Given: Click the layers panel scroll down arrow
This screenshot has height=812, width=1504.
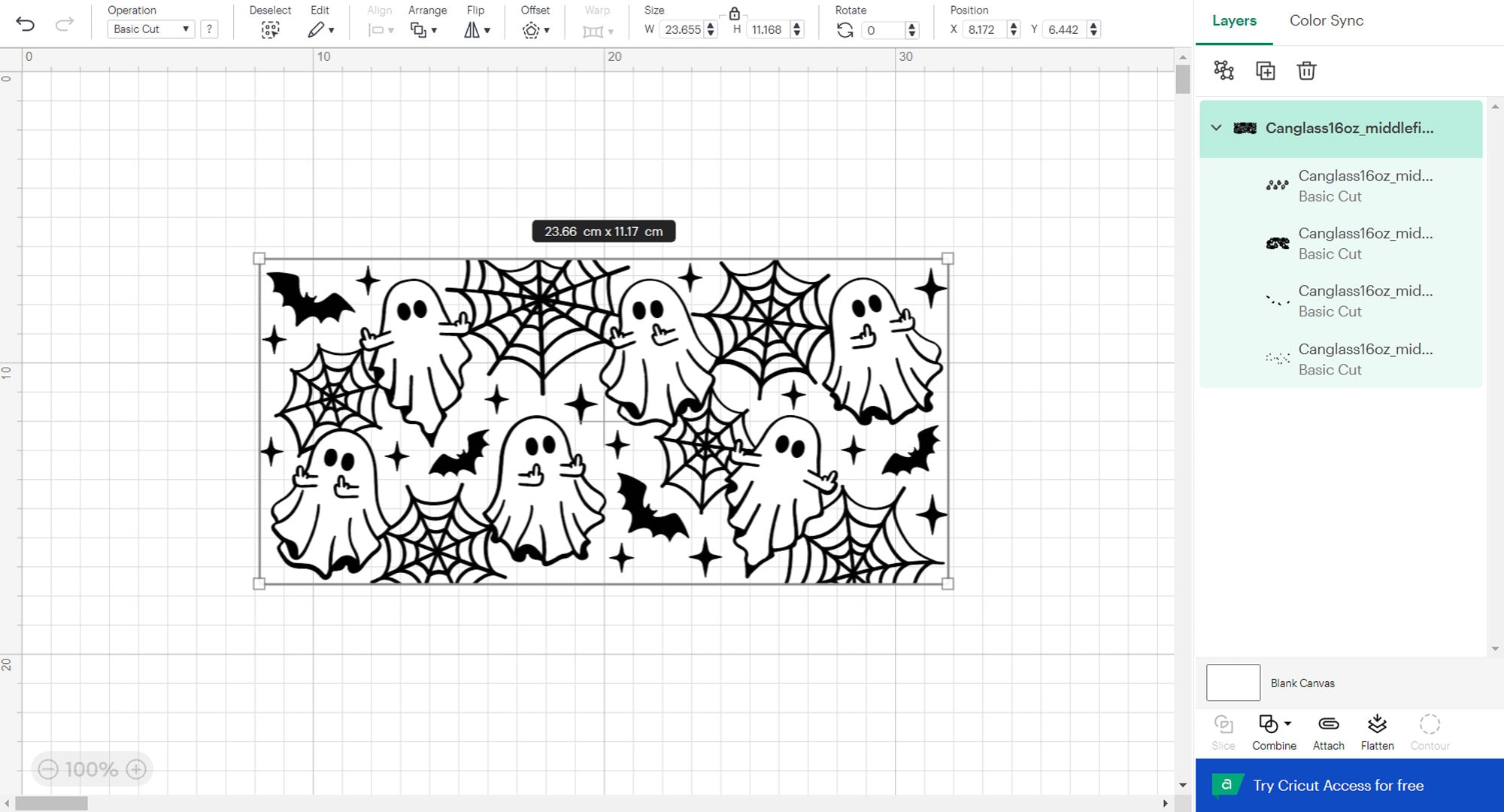Looking at the screenshot, I should pos(1495,649).
